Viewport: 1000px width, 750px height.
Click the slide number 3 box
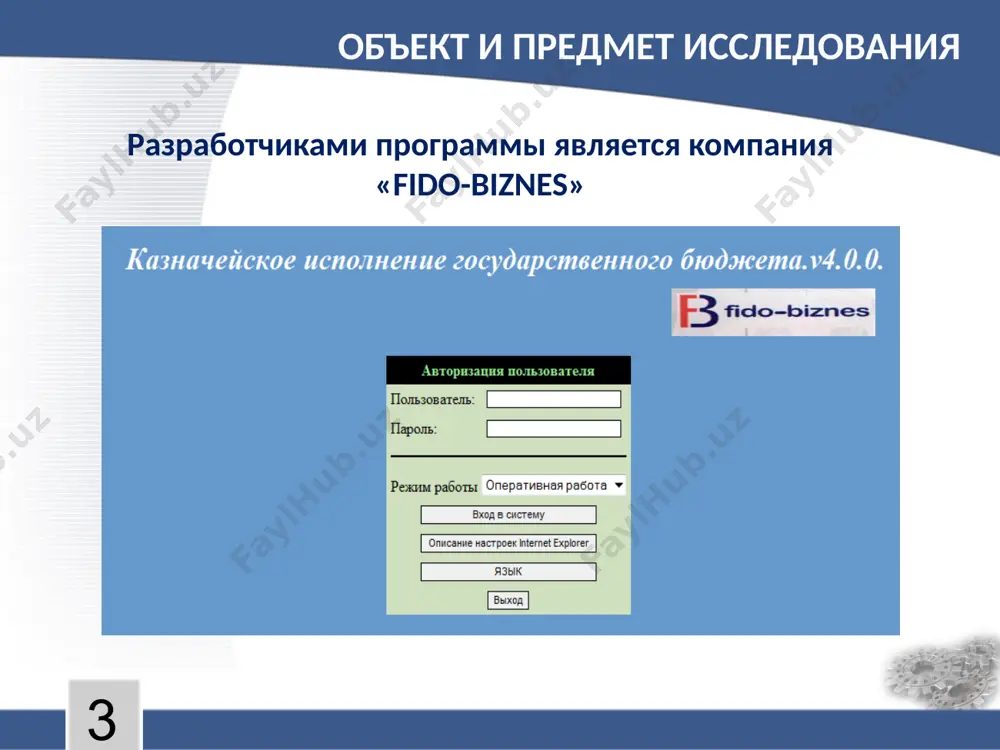103,715
